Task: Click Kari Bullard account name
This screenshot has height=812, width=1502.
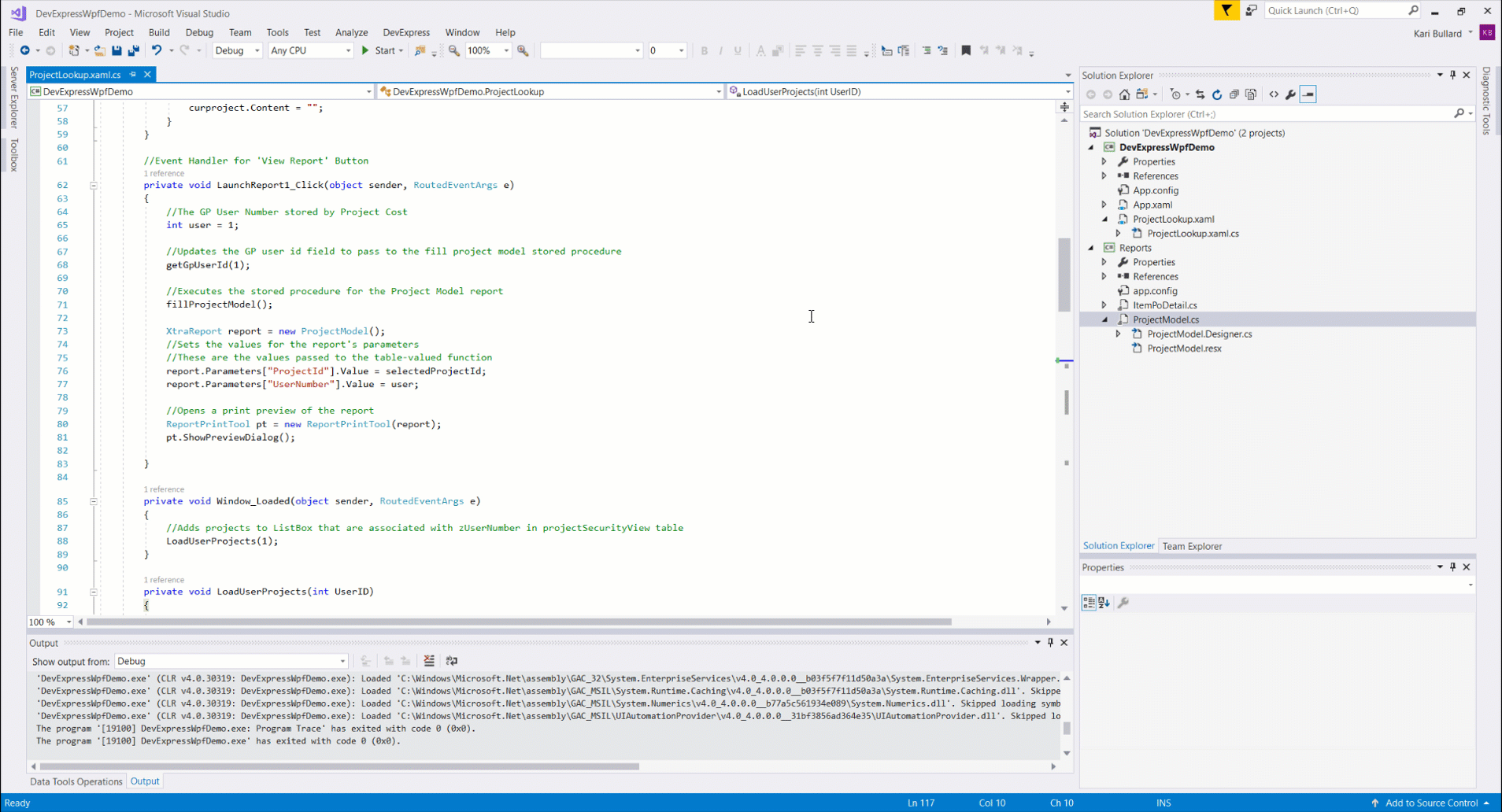Action: coord(1437,33)
